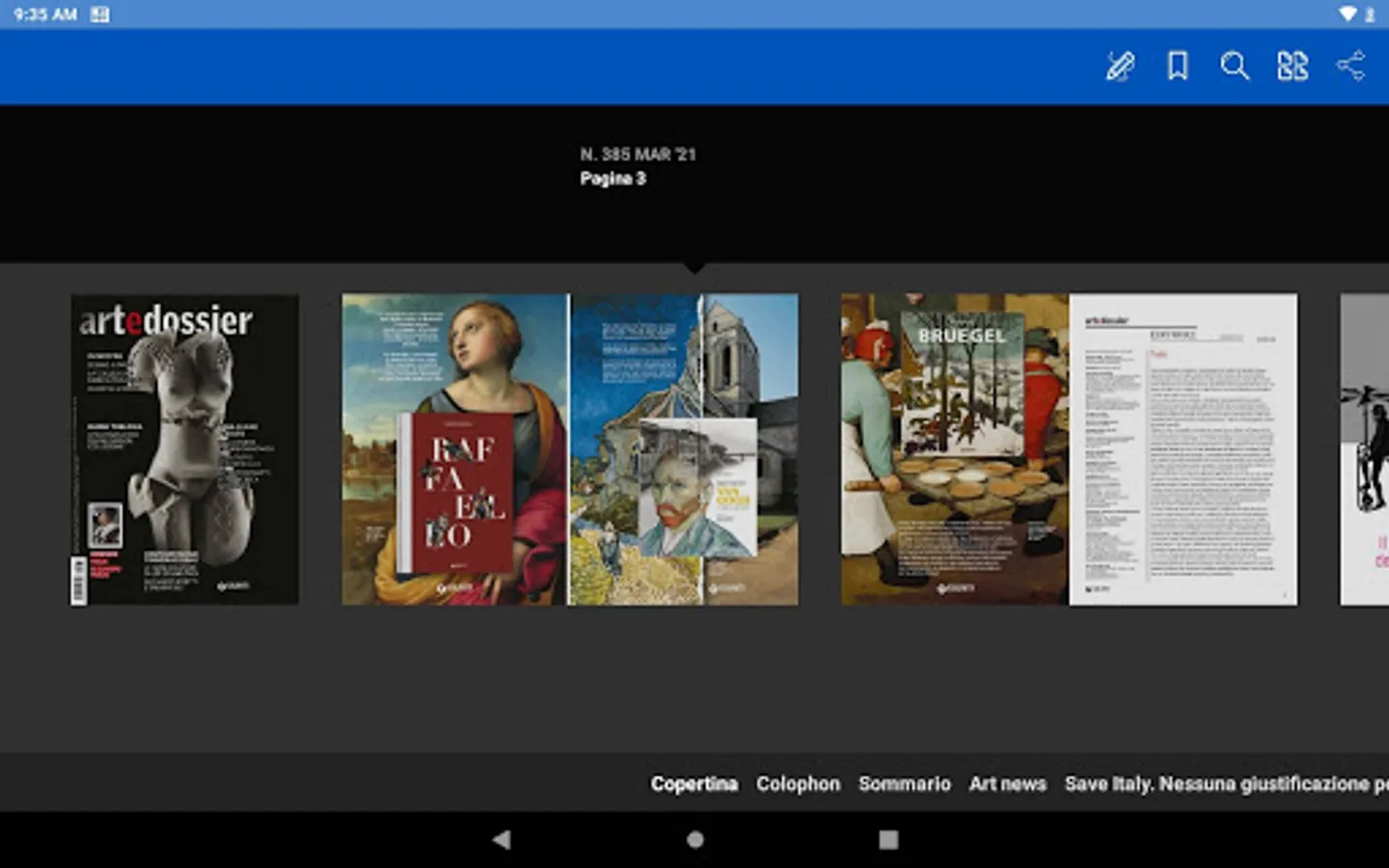This screenshot has height=868, width=1389.
Task: Open the white editorial text page thumbnail
Action: point(1184,449)
